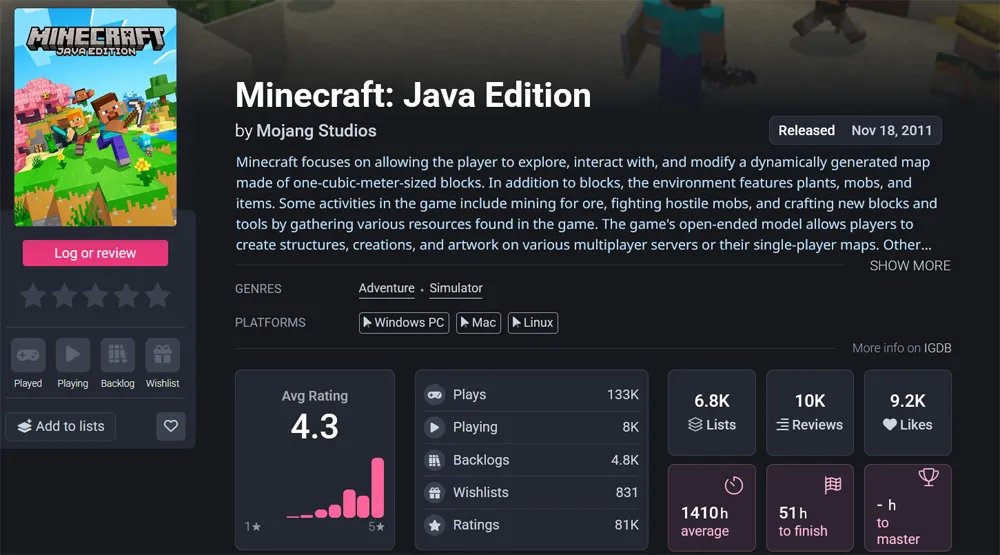
Task: Click the Wishlists 831 row
Action: coord(532,492)
